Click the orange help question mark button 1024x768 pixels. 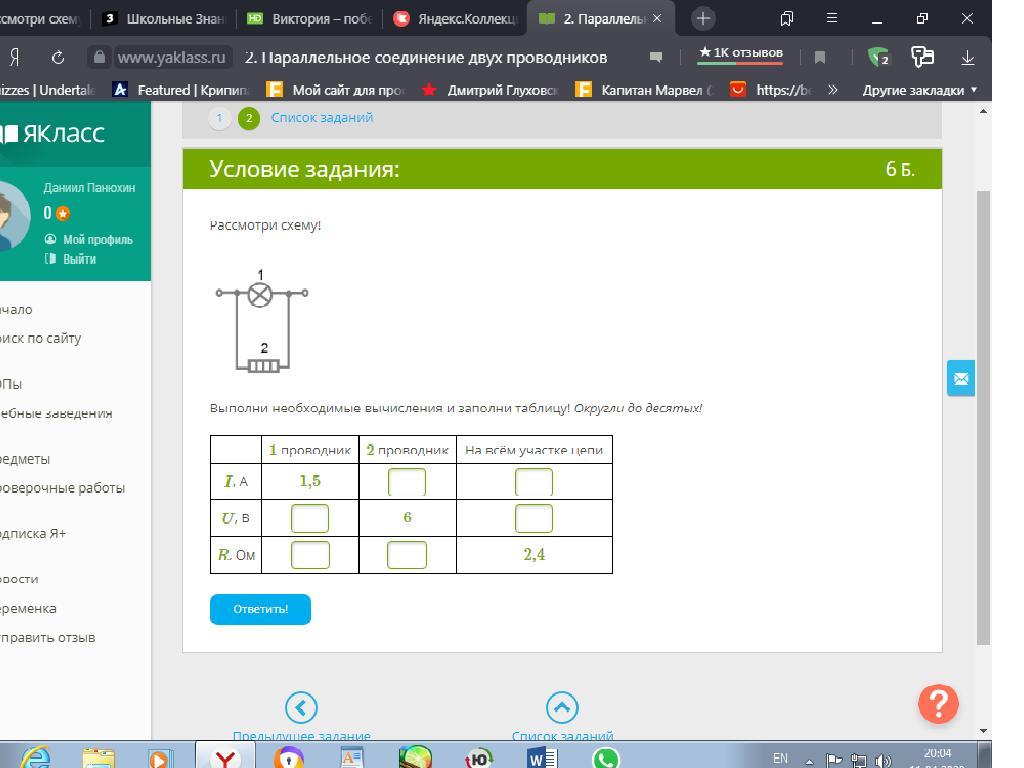[x=938, y=704]
